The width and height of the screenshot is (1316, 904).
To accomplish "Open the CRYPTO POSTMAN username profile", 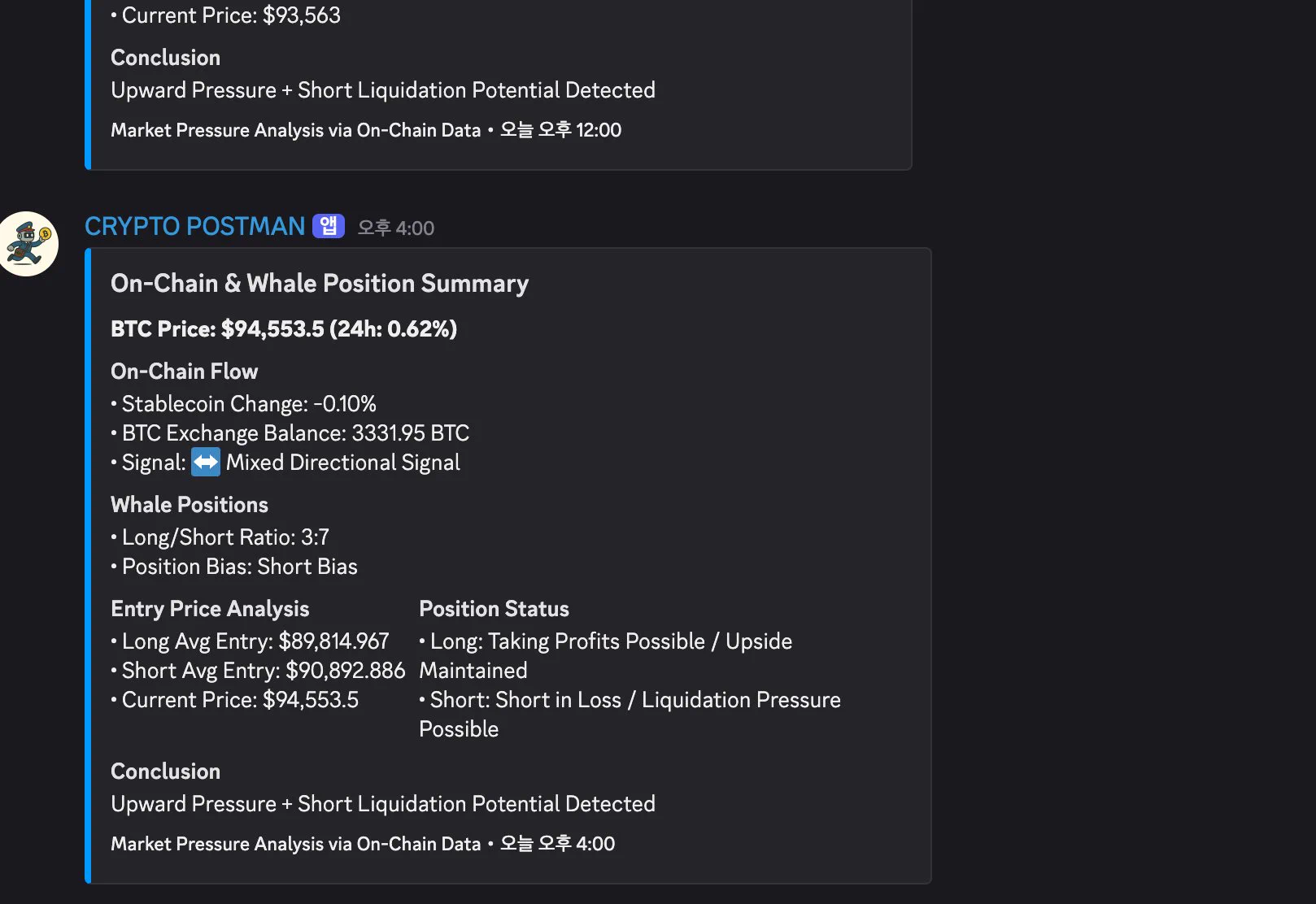I will pyautogui.click(x=194, y=226).
